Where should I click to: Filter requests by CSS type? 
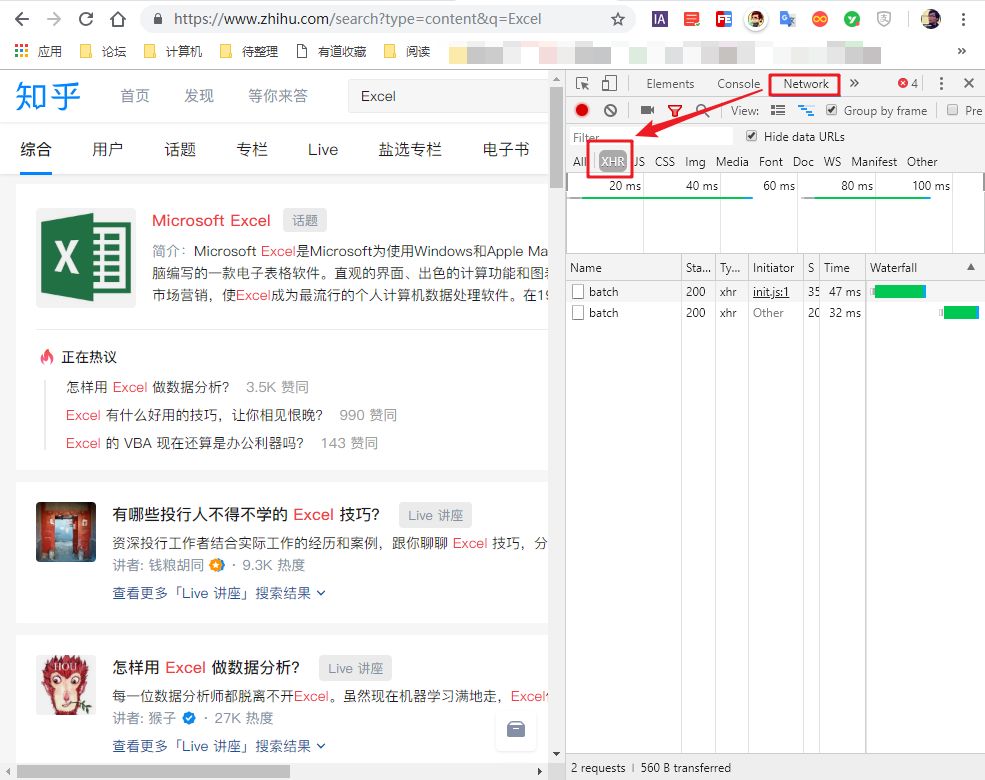[665, 162]
